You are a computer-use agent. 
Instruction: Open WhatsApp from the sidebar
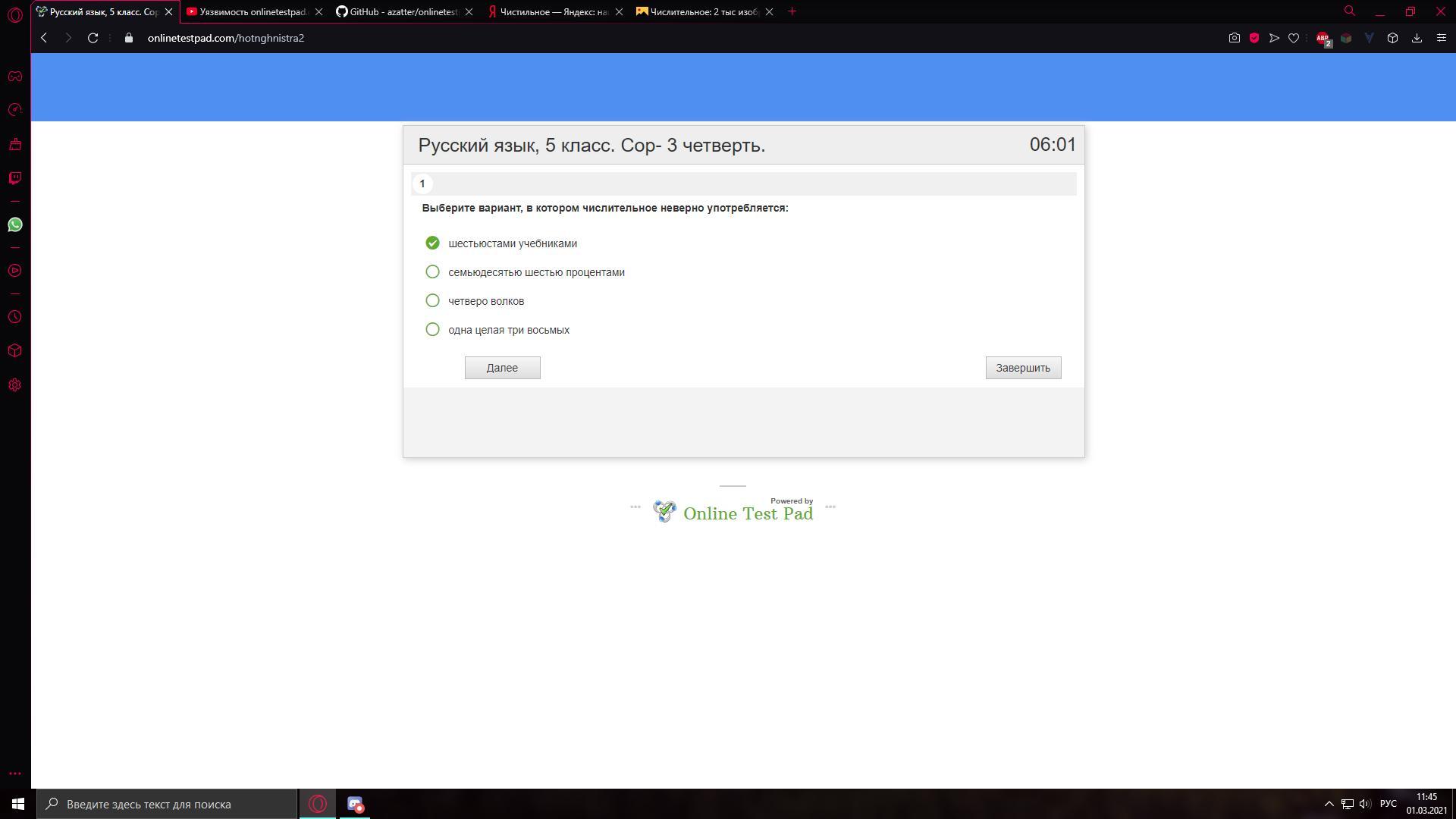pyautogui.click(x=14, y=224)
